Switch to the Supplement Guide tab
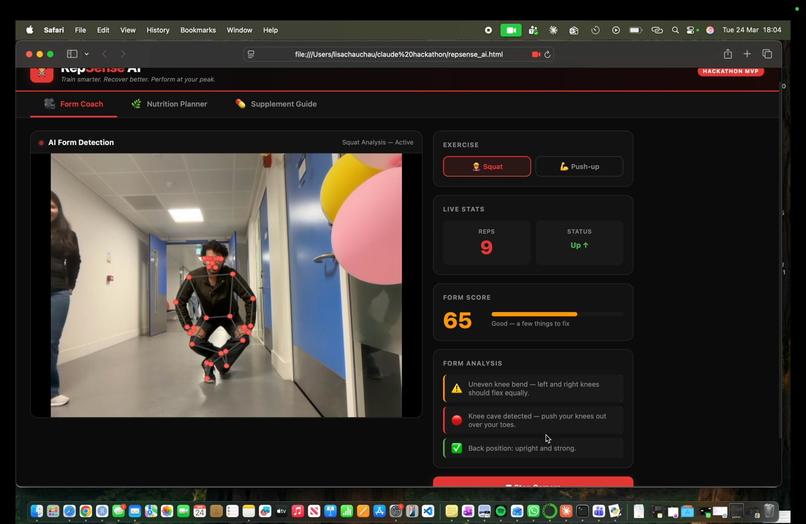806x524 pixels. 276,104
